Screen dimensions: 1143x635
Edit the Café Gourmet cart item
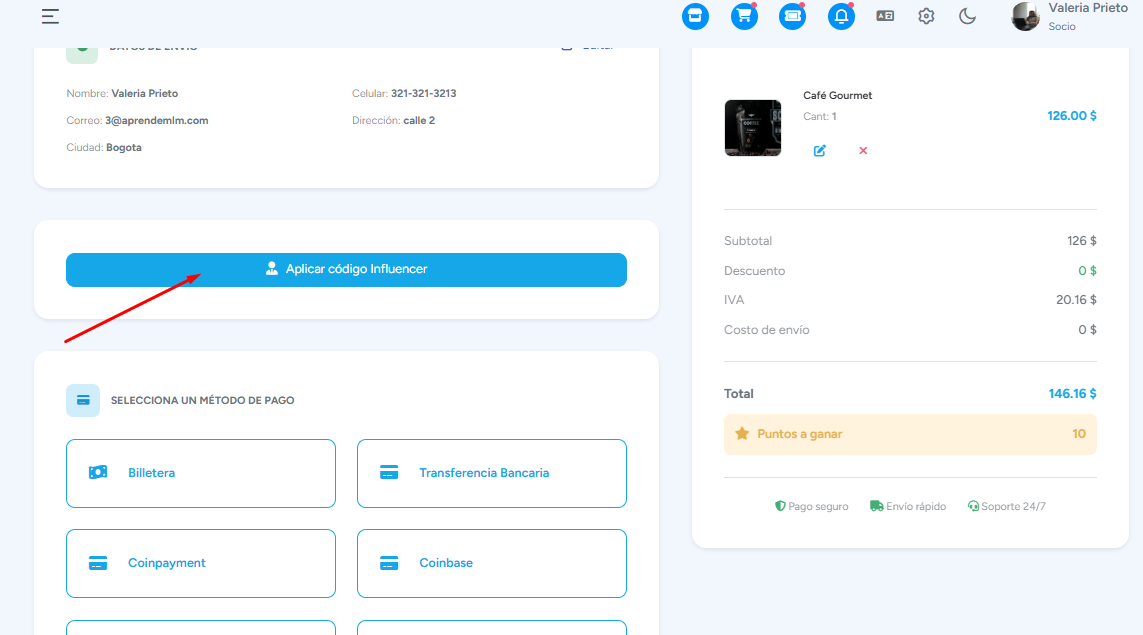click(x=819, y=150)
